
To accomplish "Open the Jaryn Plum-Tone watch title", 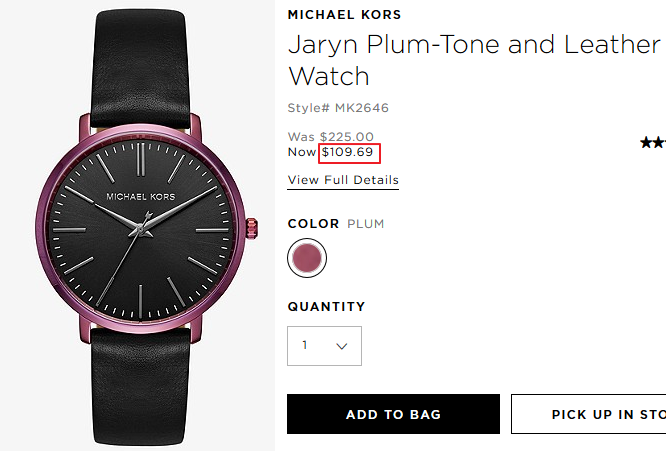I will coord(474,60).
